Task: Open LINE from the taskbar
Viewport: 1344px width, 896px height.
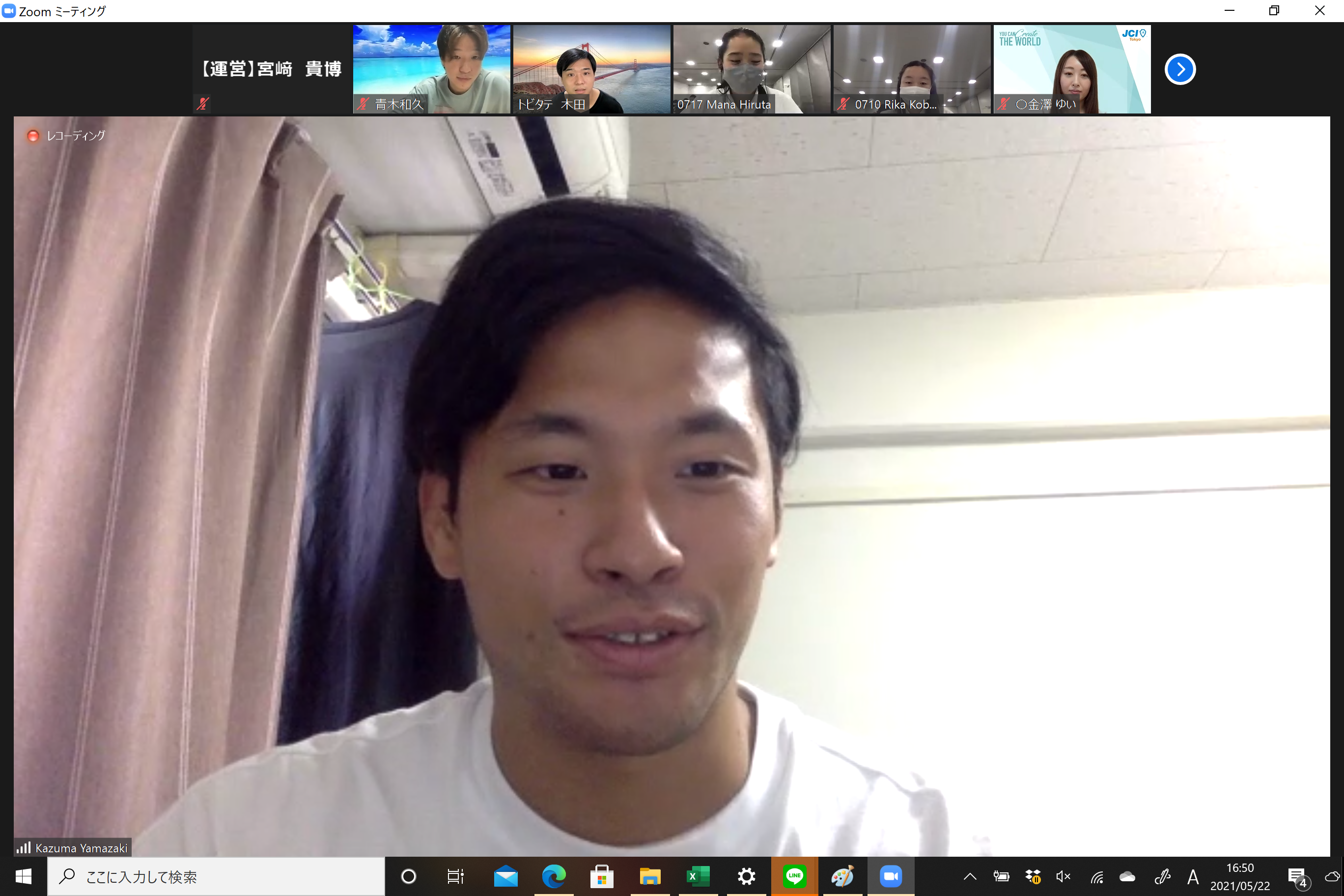Action: click(x=794, y=876)
